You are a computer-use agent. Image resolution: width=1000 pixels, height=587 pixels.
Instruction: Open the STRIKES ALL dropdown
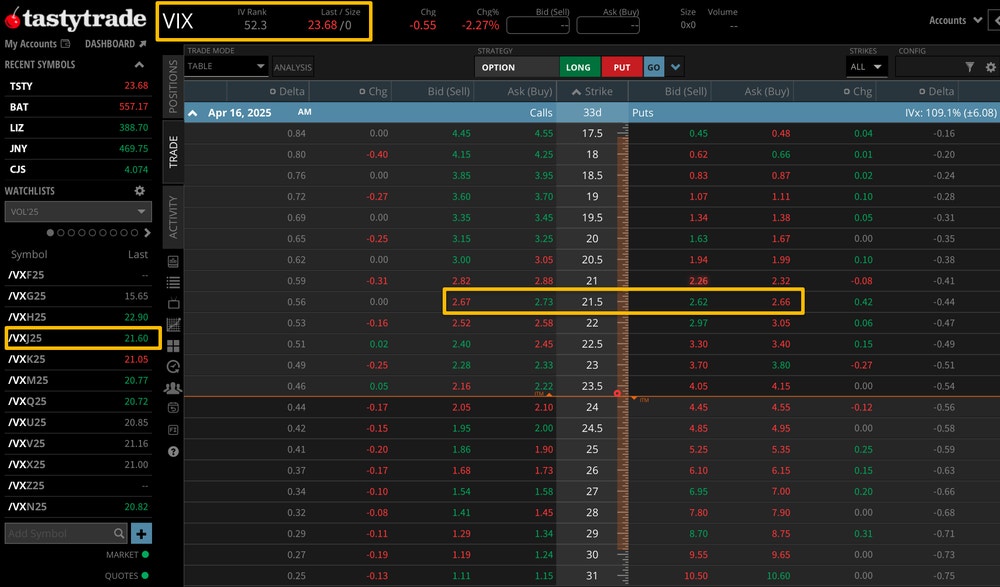(866, 65)
